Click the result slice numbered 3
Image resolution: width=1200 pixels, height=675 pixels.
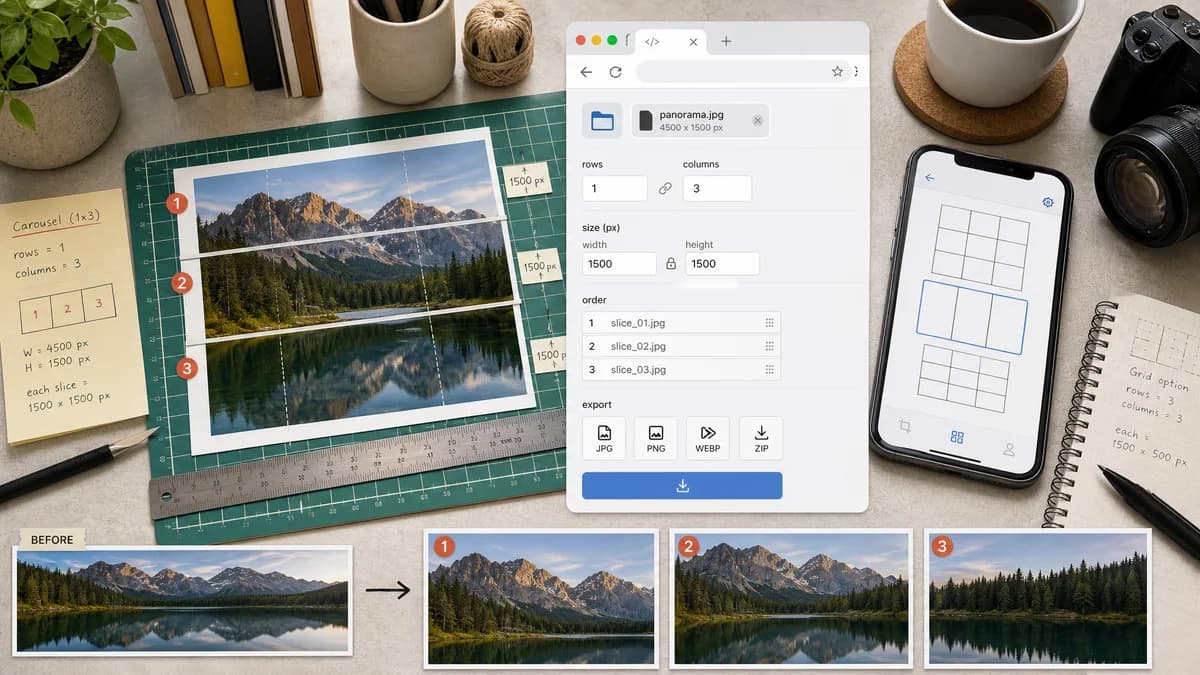coord(1038,598)
